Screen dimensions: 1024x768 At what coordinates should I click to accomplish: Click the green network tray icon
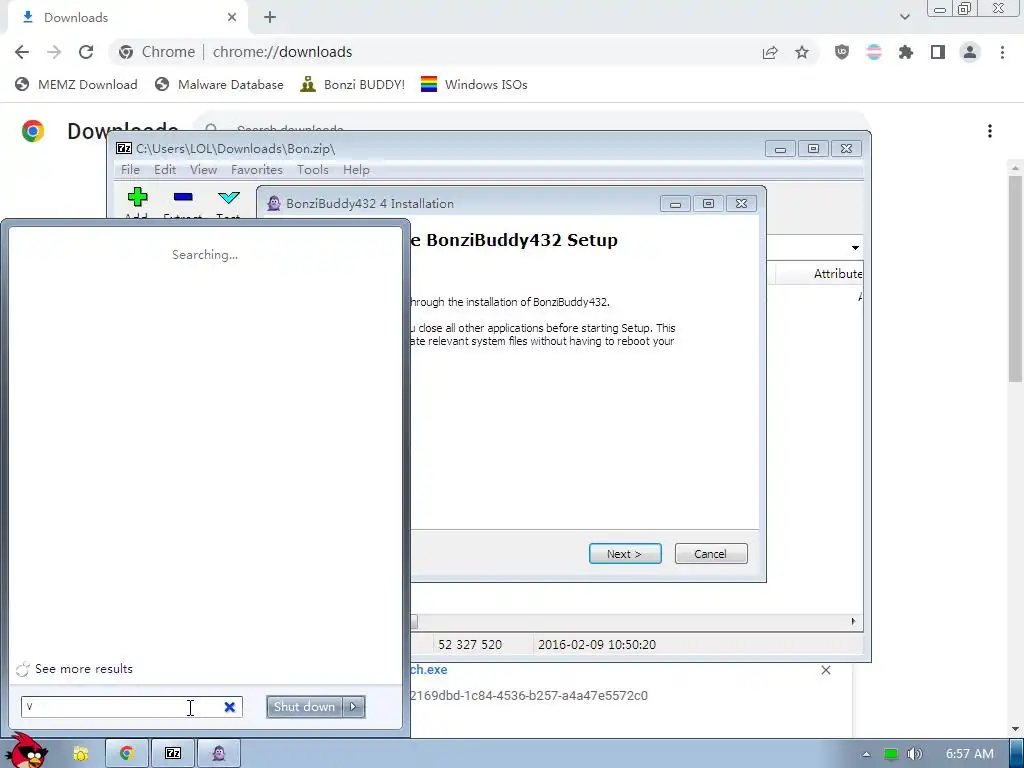[891, 754]
